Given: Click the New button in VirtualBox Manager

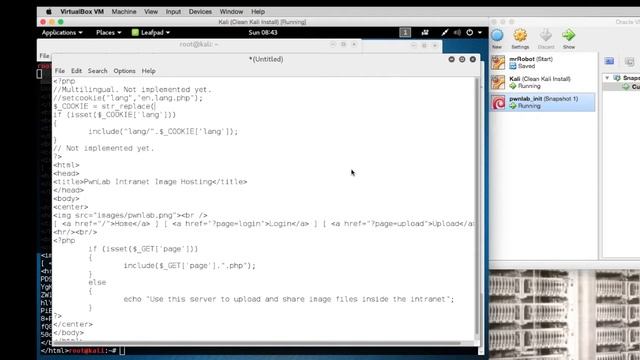Looking at the screenshot, I should click(497, 38).
